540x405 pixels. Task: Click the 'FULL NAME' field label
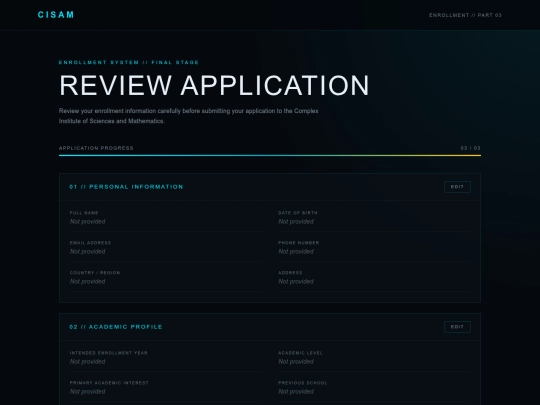pos(84,213)
